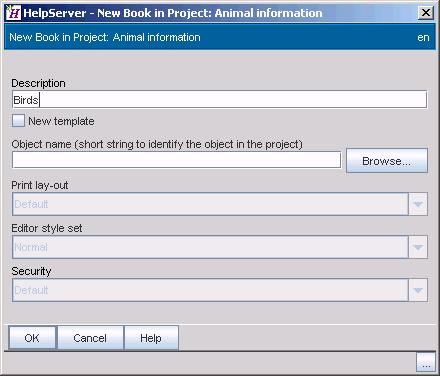Open Browse for object name
This screenshot has height=376, width=440.
(x=387, y=161)
